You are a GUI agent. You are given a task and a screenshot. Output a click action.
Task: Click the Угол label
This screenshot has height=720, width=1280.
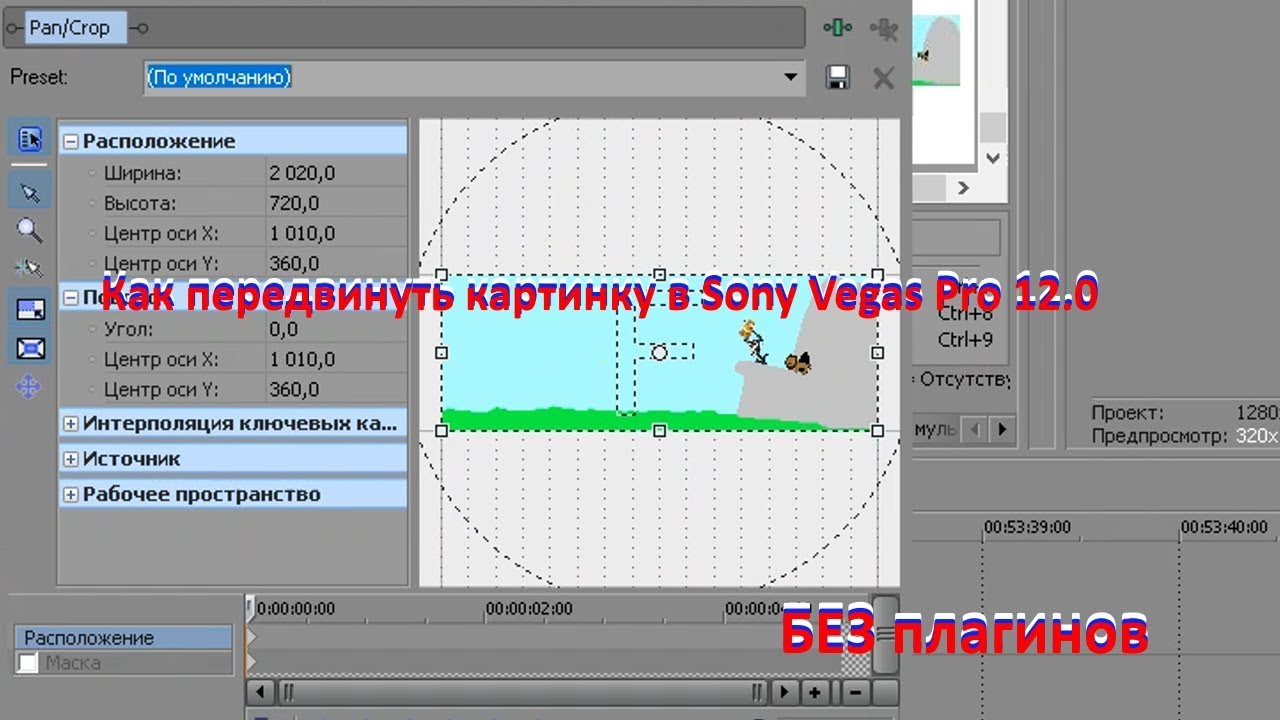point(129,329)
